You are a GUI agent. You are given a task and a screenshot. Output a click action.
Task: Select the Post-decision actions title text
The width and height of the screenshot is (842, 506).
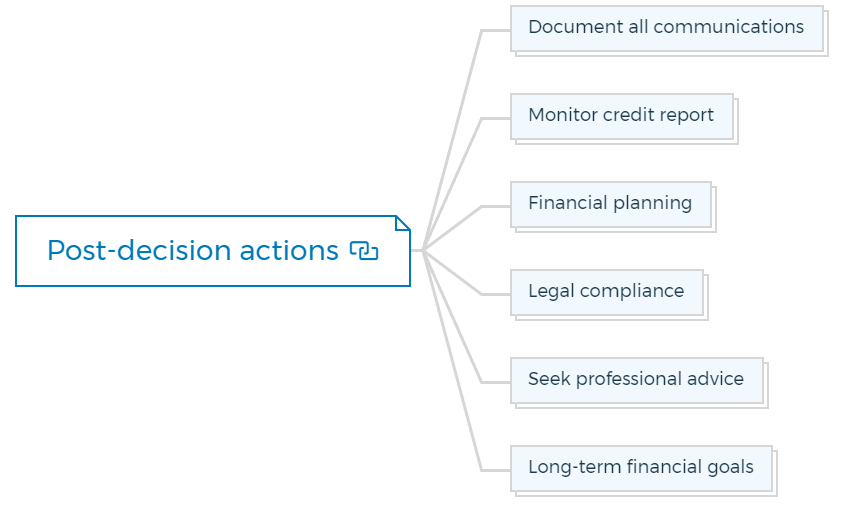click(193, 250)
